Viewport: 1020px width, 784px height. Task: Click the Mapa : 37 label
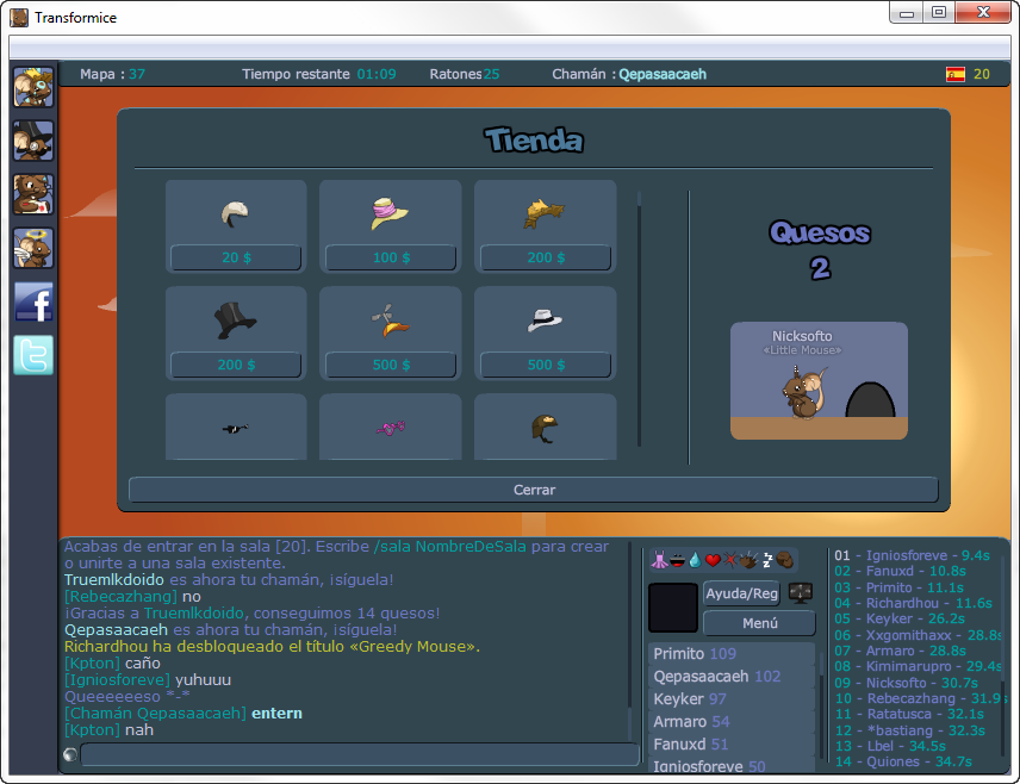click(x=113, y=74)
